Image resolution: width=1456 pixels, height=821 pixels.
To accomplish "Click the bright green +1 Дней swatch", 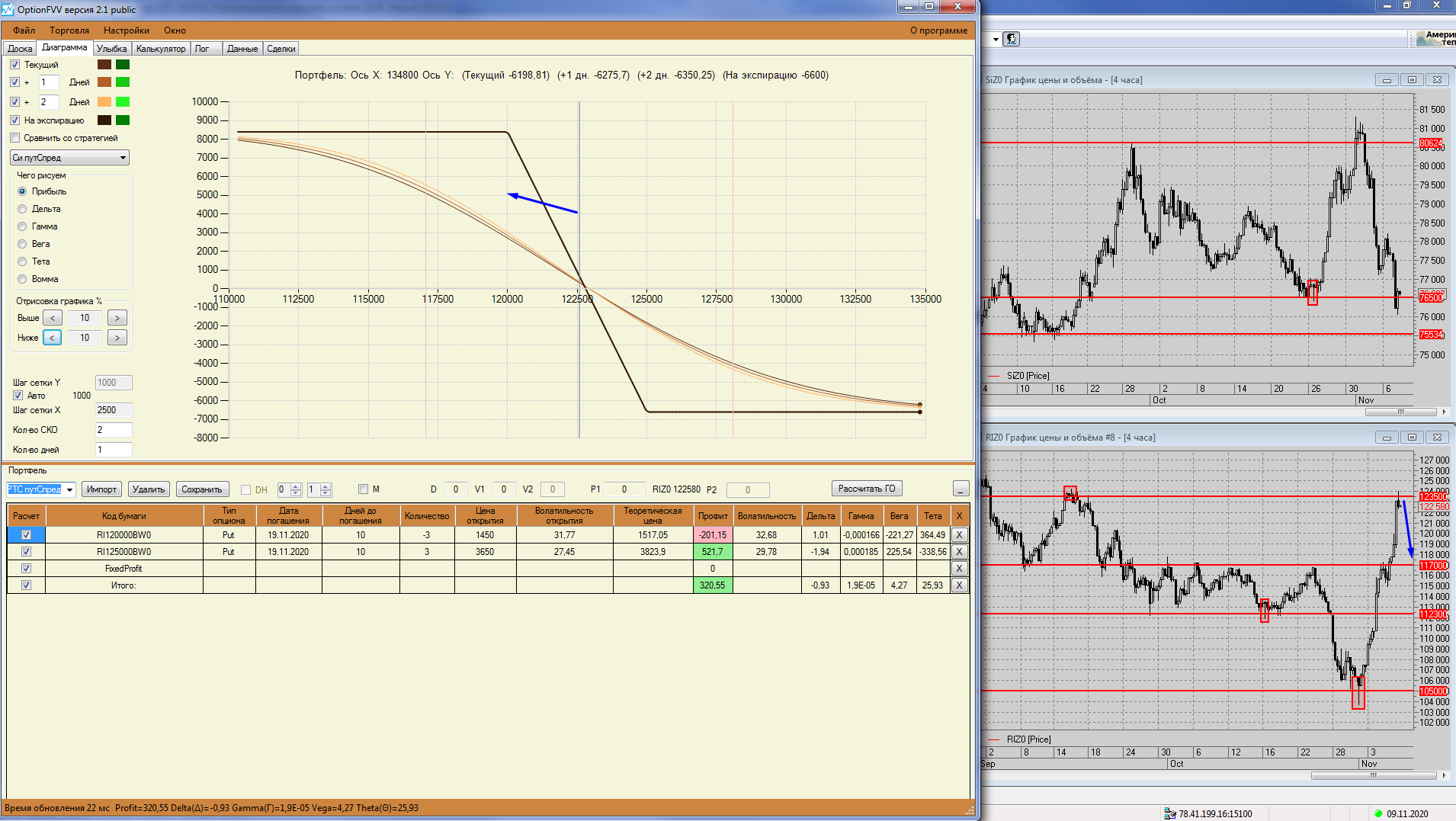I will [x=123, y=82].
